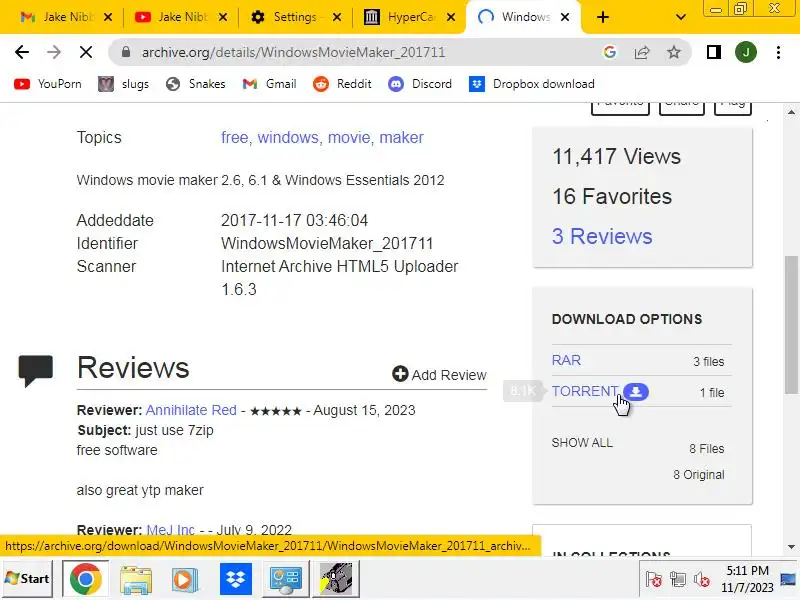View site information padlock icon
The height and width of the screenshot is (600, 800).
(126, 52)
